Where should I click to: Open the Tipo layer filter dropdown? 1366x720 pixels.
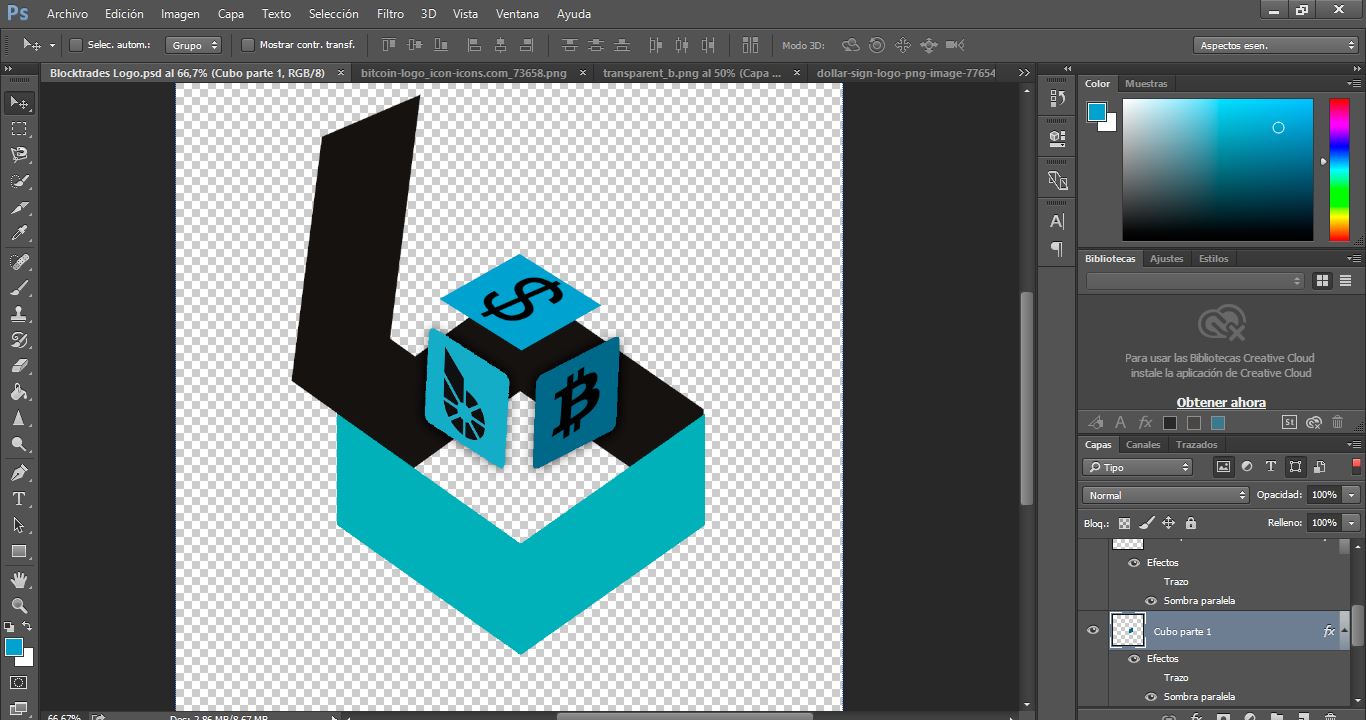pos(1138,467)
